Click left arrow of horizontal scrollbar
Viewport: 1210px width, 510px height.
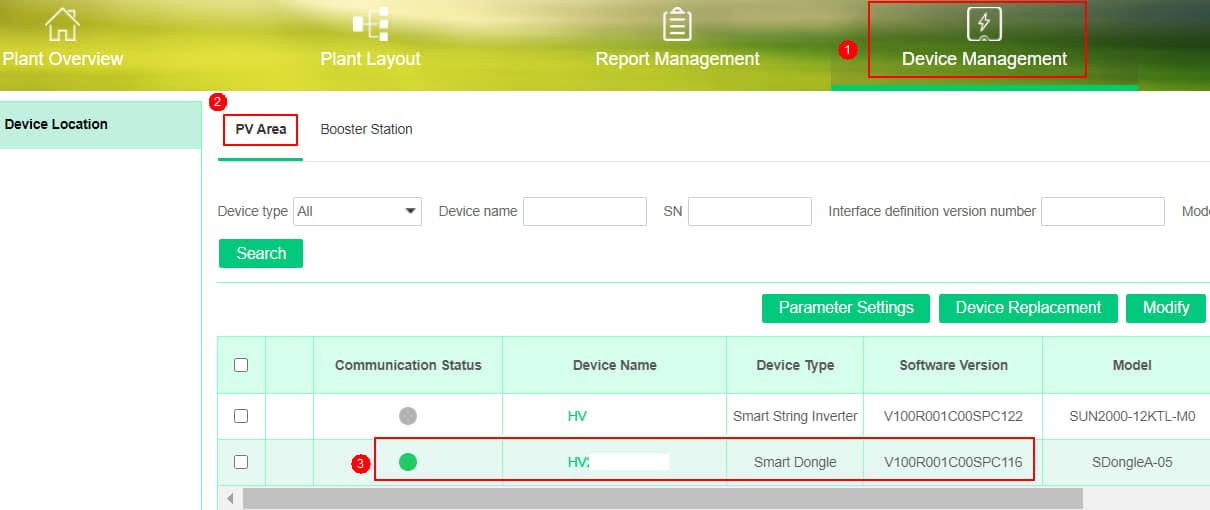[231, 498]
